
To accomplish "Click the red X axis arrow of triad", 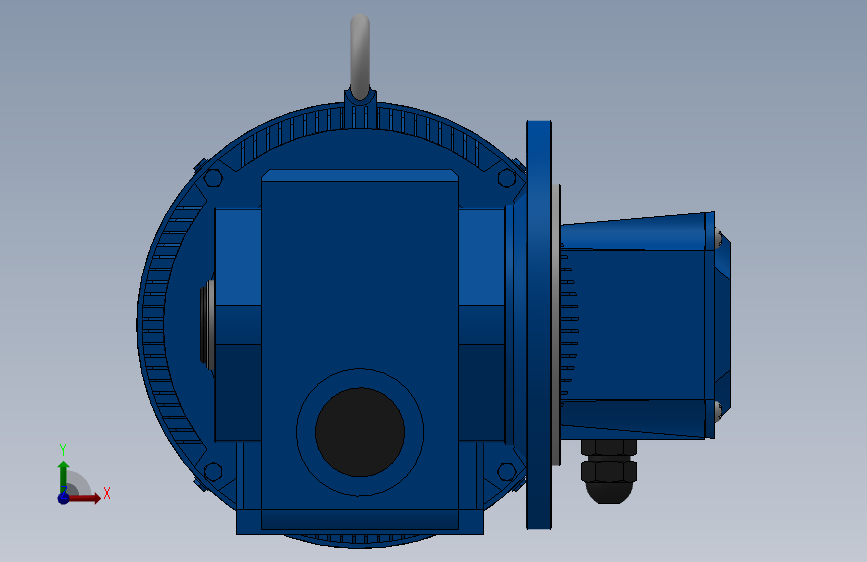I will pos(85,498).
